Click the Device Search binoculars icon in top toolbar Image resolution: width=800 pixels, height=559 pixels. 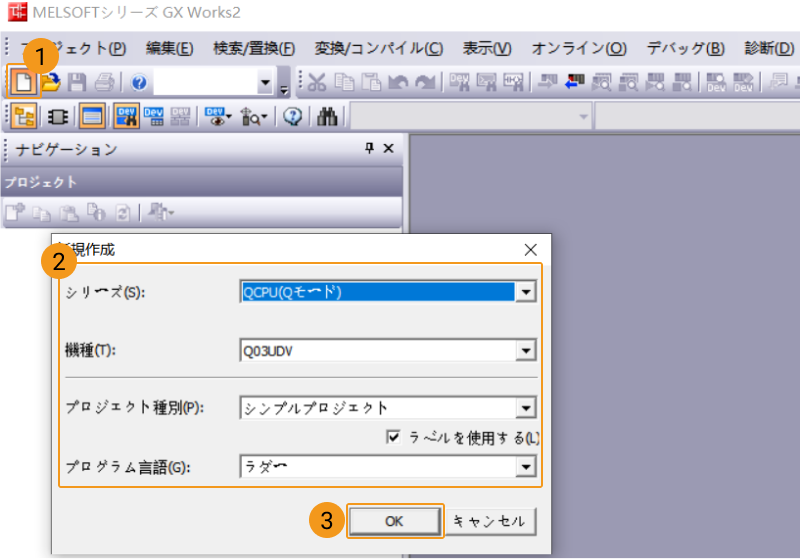[x=459, y=82]
